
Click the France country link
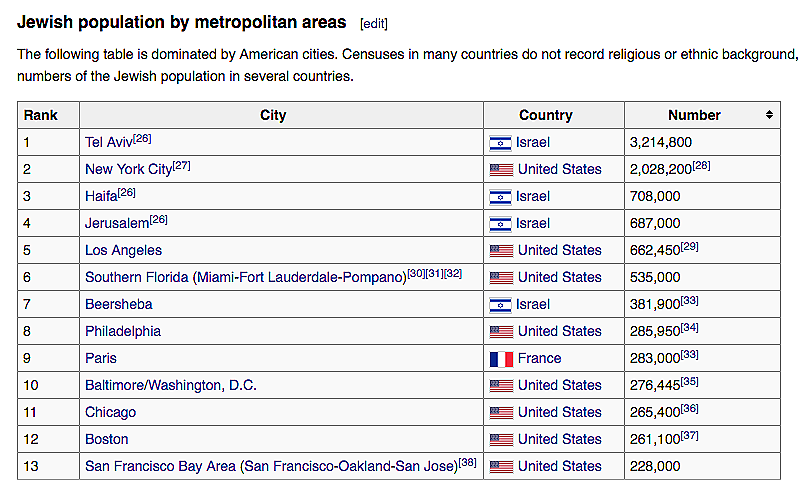pyautogui.click(x=539, y=359)
